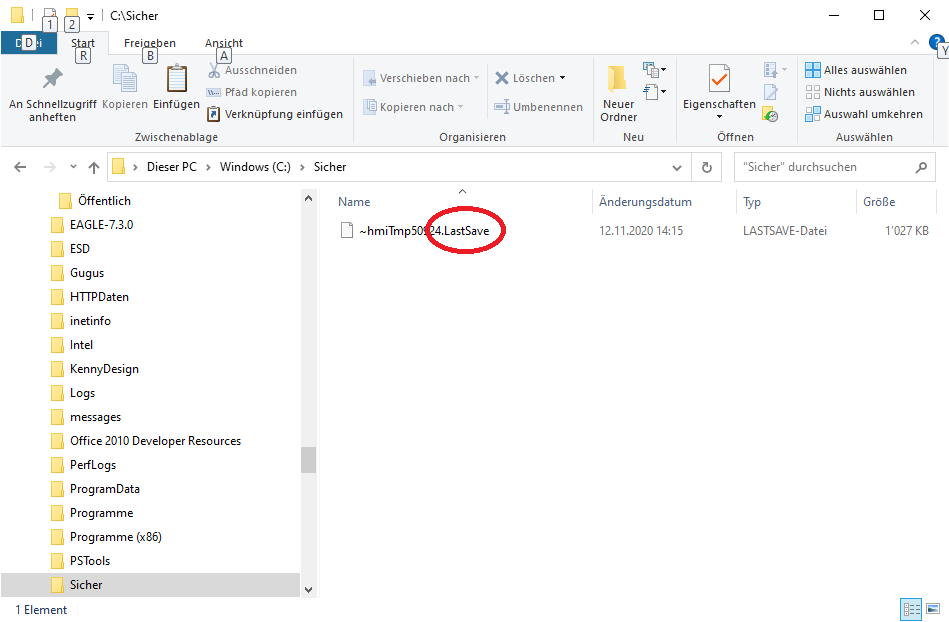
Task: Open the KennyDesign folder in tree
Action: [104, 369]
